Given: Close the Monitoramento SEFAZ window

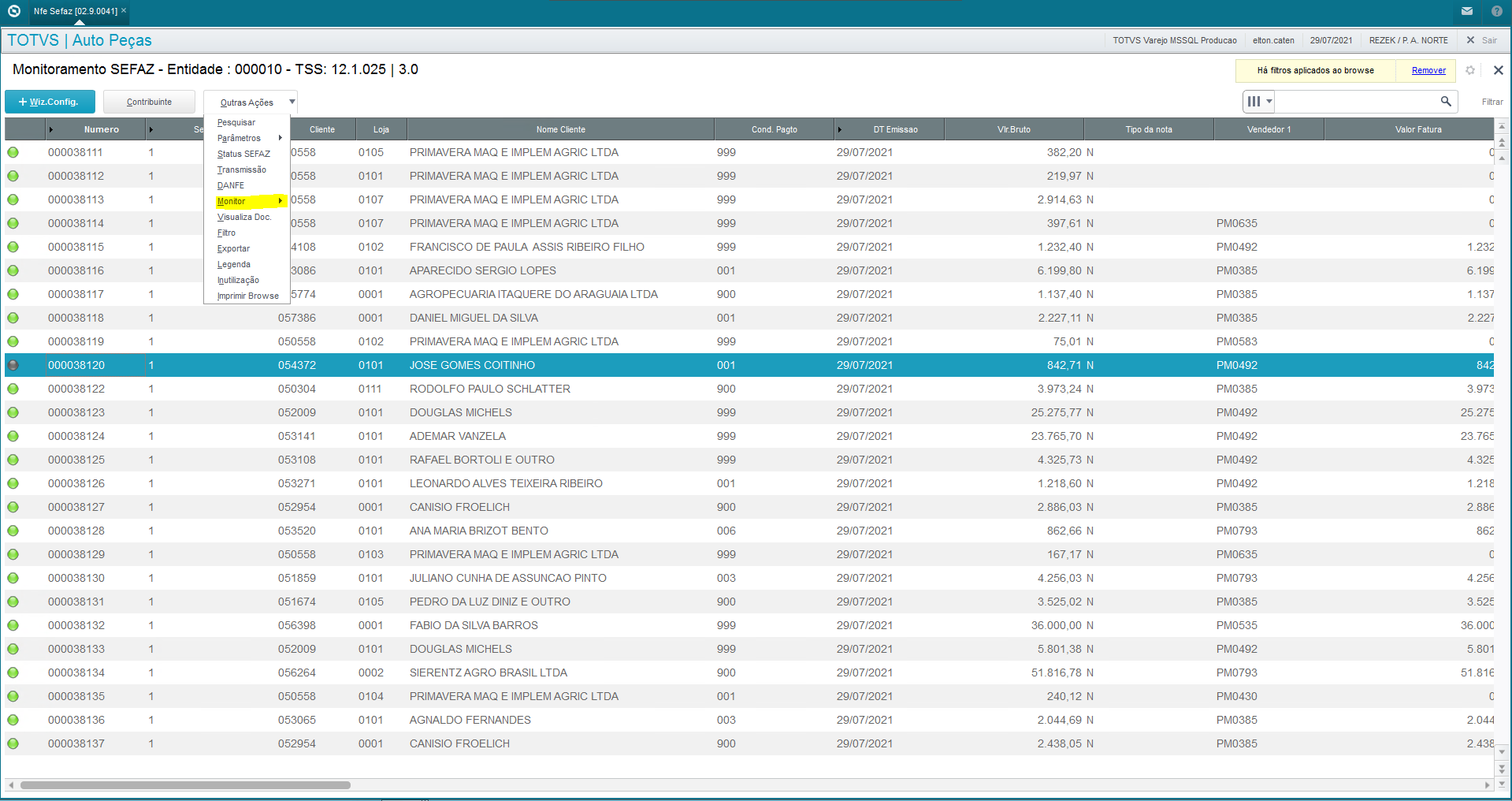Looking at the screenshot, I should coord(1498,70).
